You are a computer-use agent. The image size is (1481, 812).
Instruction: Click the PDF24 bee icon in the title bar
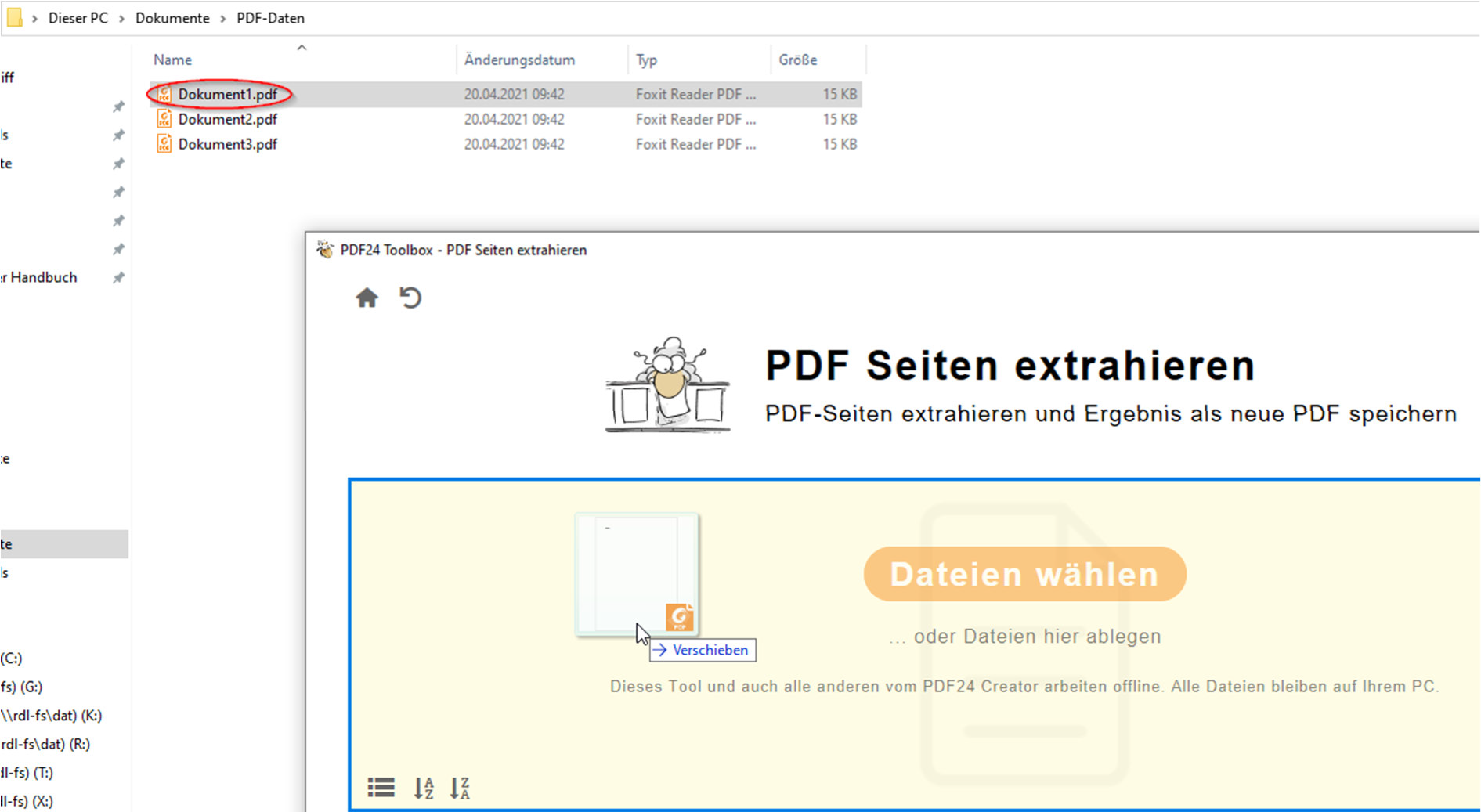(324, 250)
